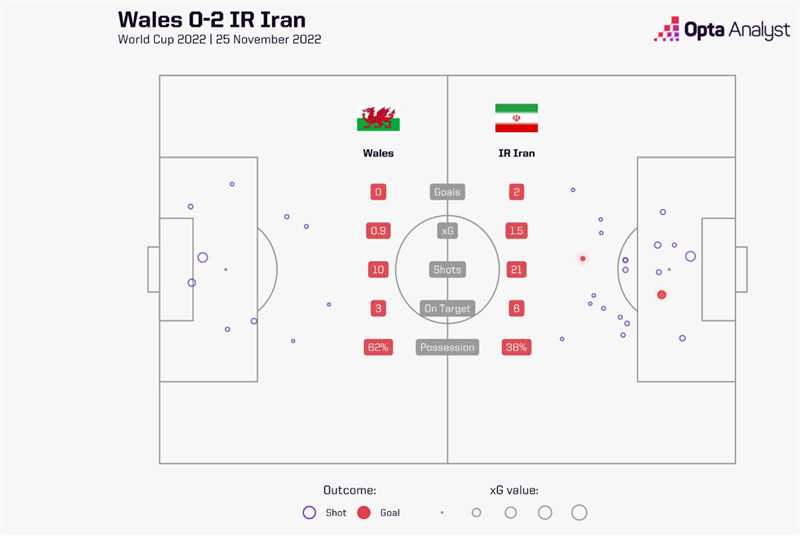Select Iran's small red goal marker outside box

point(582,258)
